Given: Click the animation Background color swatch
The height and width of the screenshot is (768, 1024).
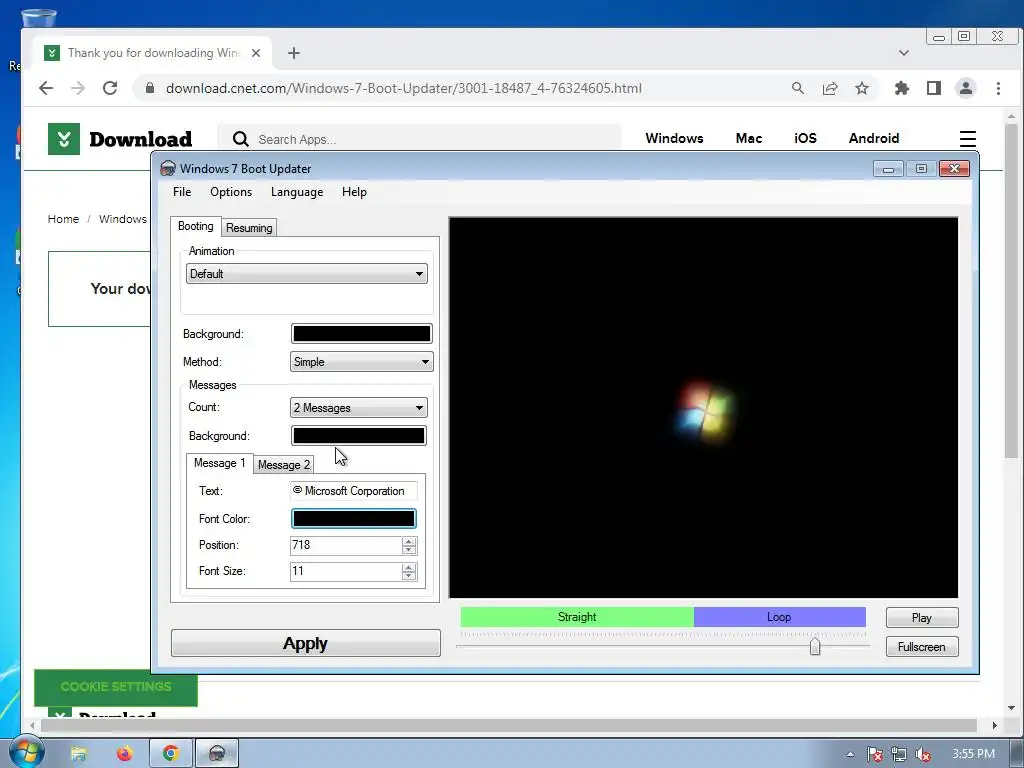Looking at the screenshot, I should click(361, 334).
